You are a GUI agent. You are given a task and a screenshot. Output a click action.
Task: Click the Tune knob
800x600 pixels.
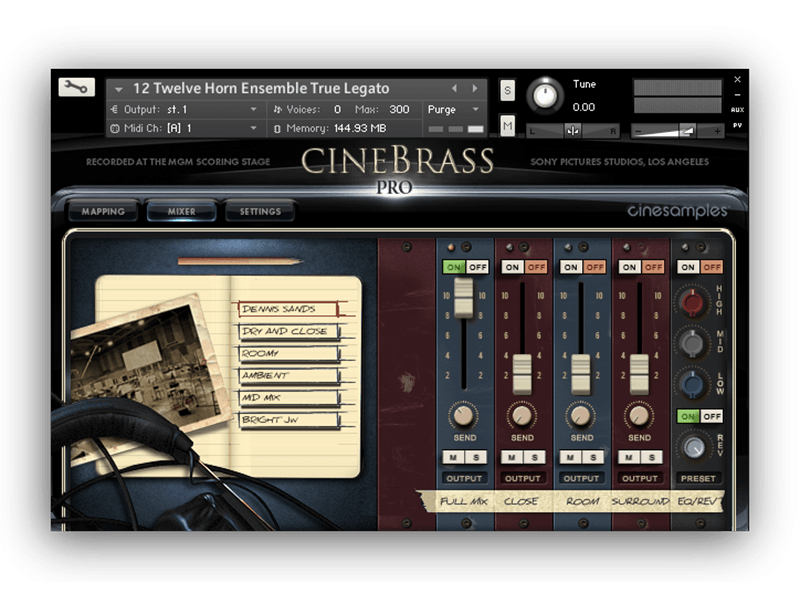tap(545, 95)
